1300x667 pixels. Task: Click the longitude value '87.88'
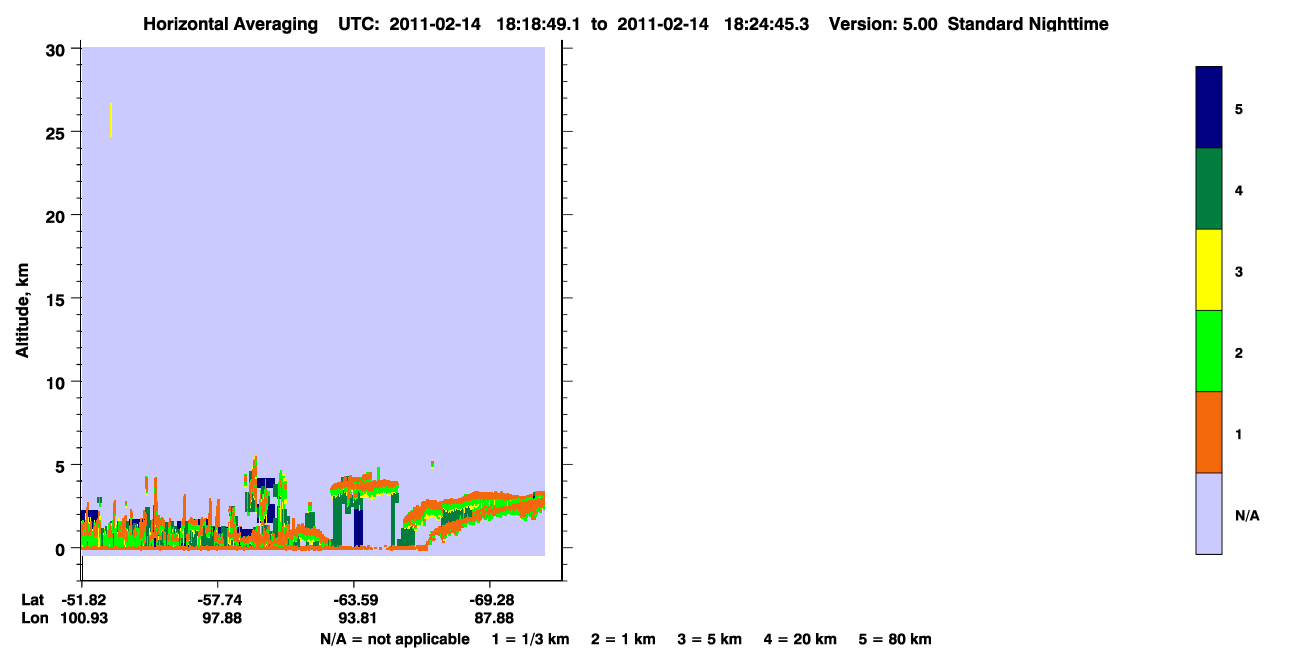(492, 618)
